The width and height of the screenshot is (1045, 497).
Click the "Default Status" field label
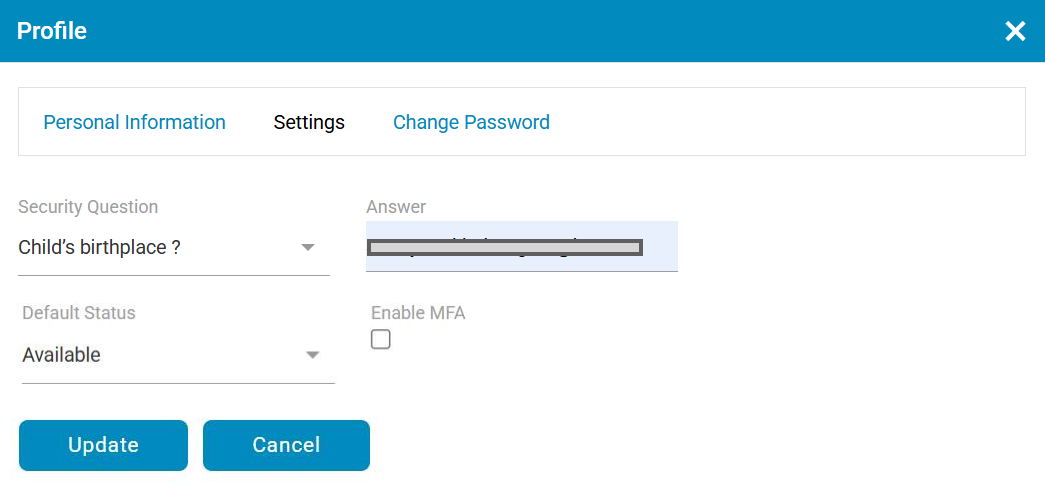click(79, 313)
